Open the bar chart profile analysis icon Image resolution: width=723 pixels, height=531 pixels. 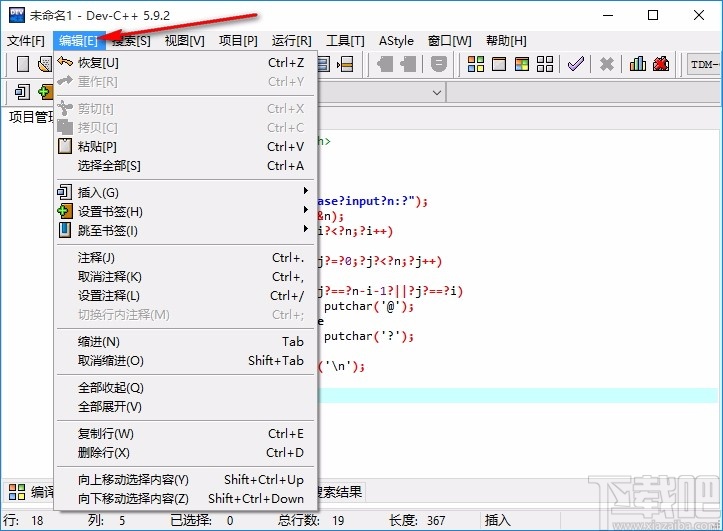coord(637,64)
